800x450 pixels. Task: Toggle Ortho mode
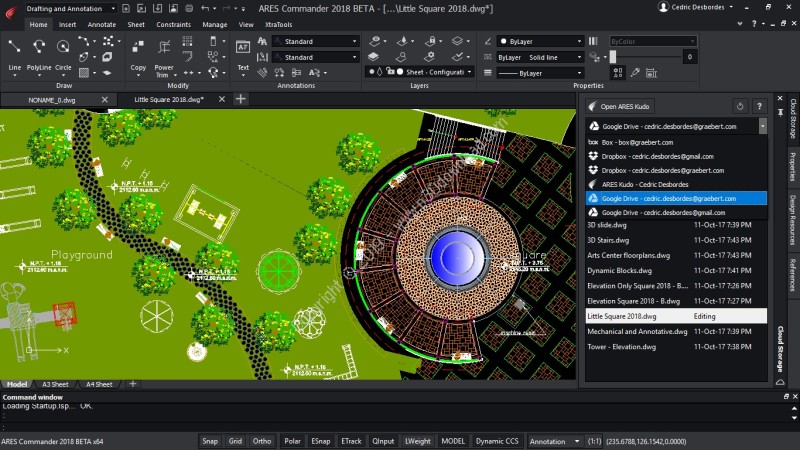[262, 441]
